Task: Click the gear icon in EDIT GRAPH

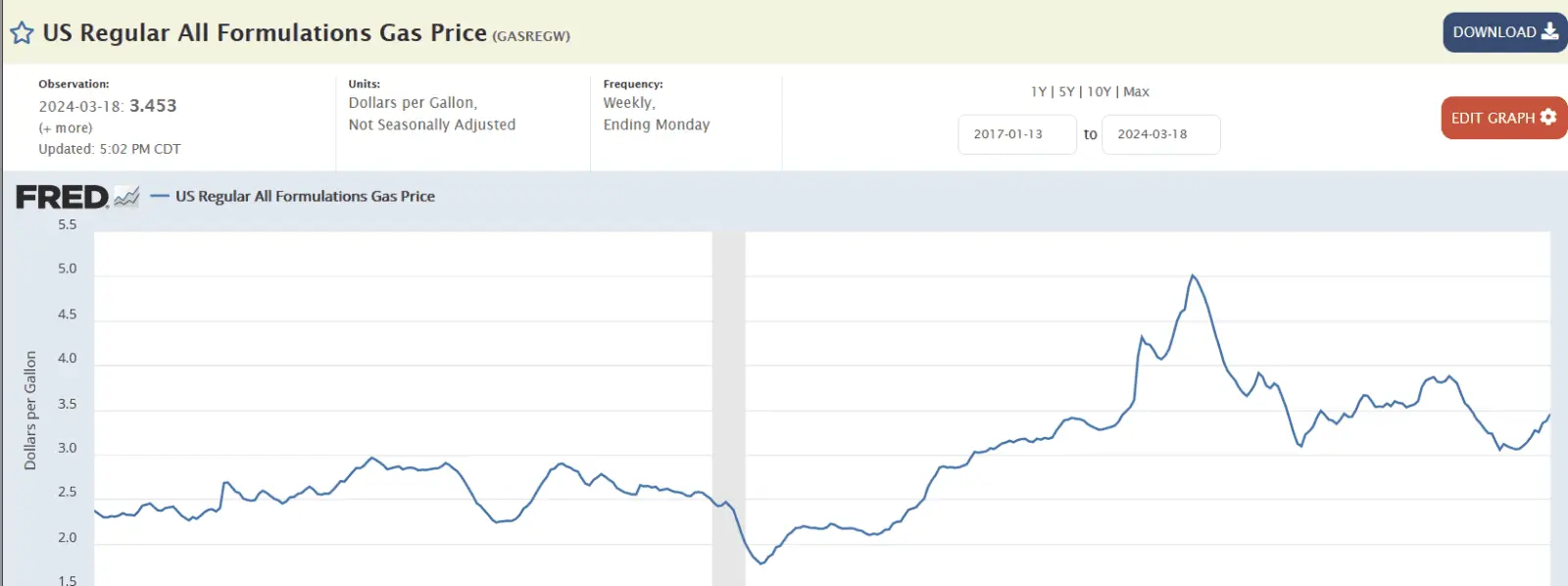Action: [1548, 118]
